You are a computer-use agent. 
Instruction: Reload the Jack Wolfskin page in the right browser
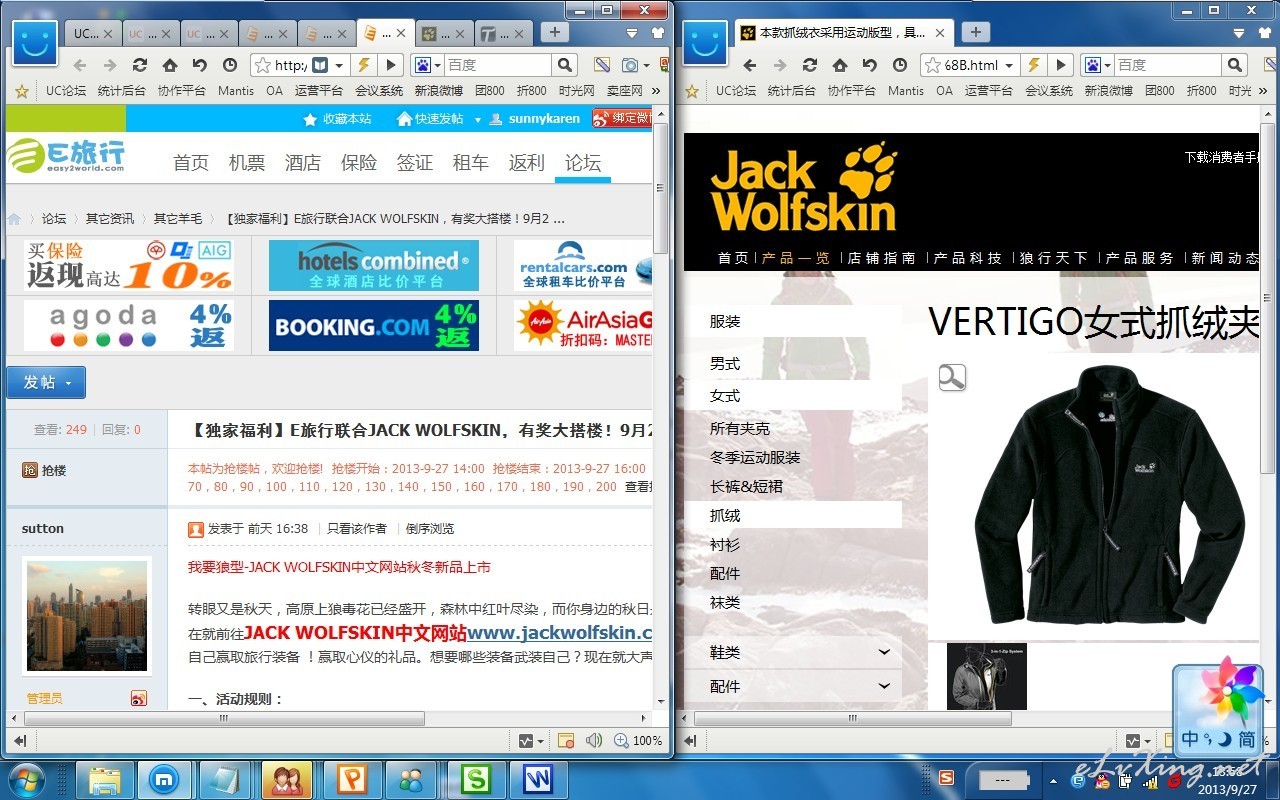pos(810,65)
